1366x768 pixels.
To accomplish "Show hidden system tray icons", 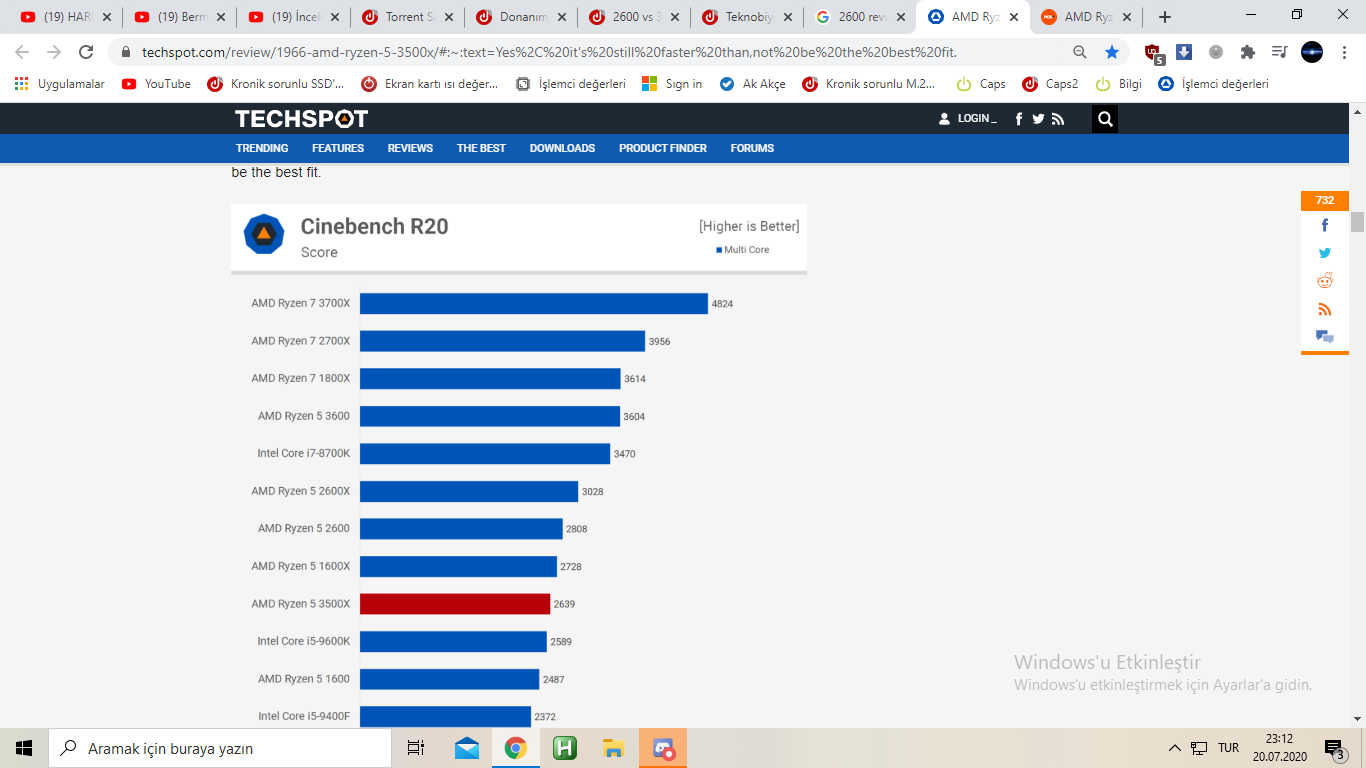I will point(1175,748).
